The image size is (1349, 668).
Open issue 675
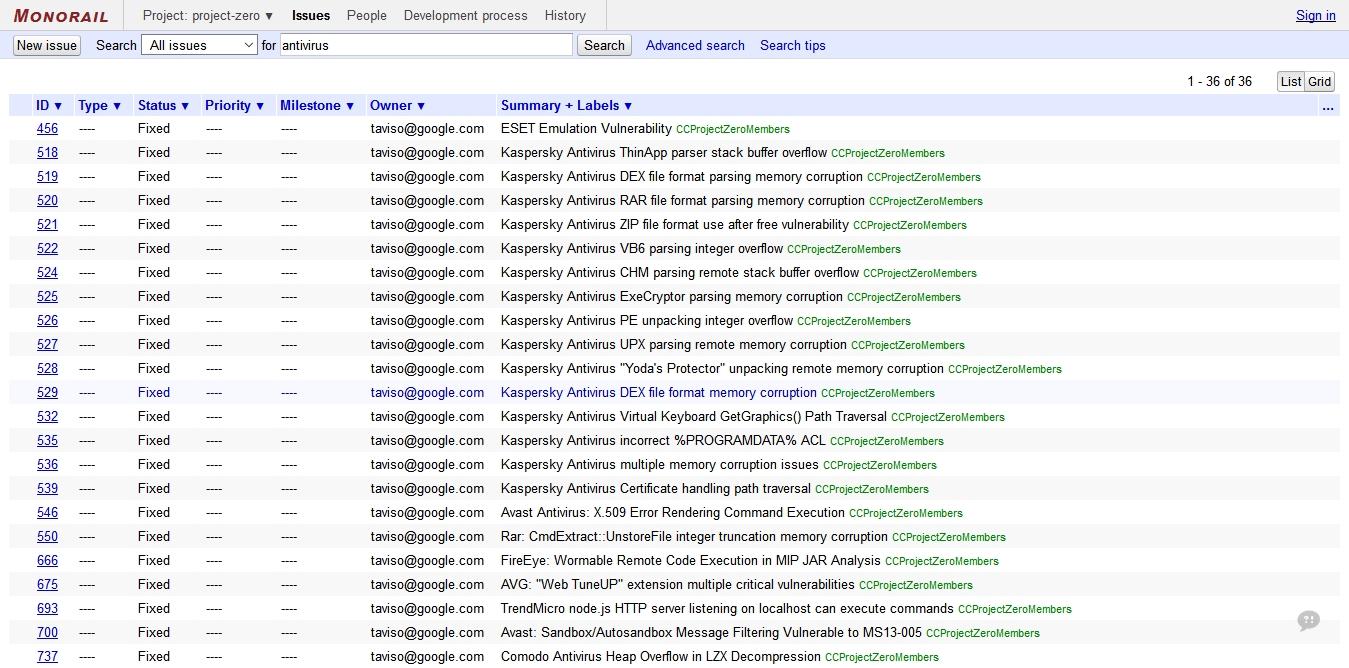coord(47,585)
